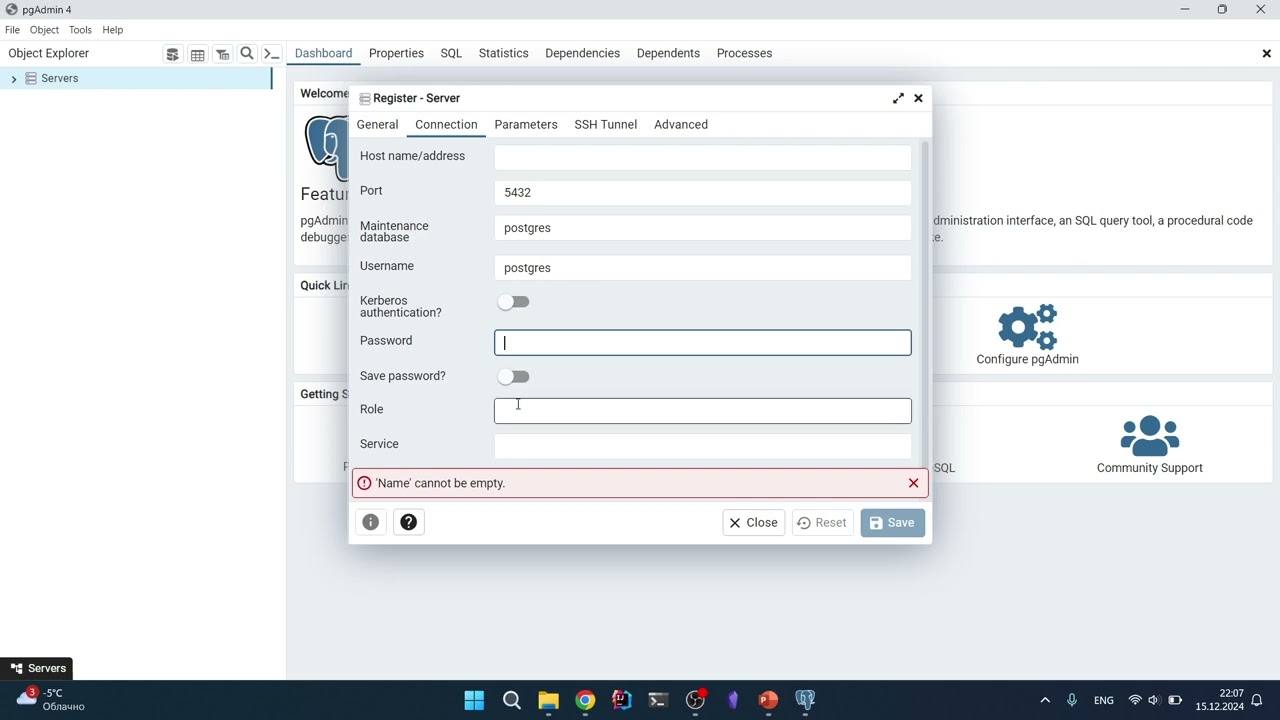Open the Object menu
This screenshot has width=1280, height=720.
44,30
